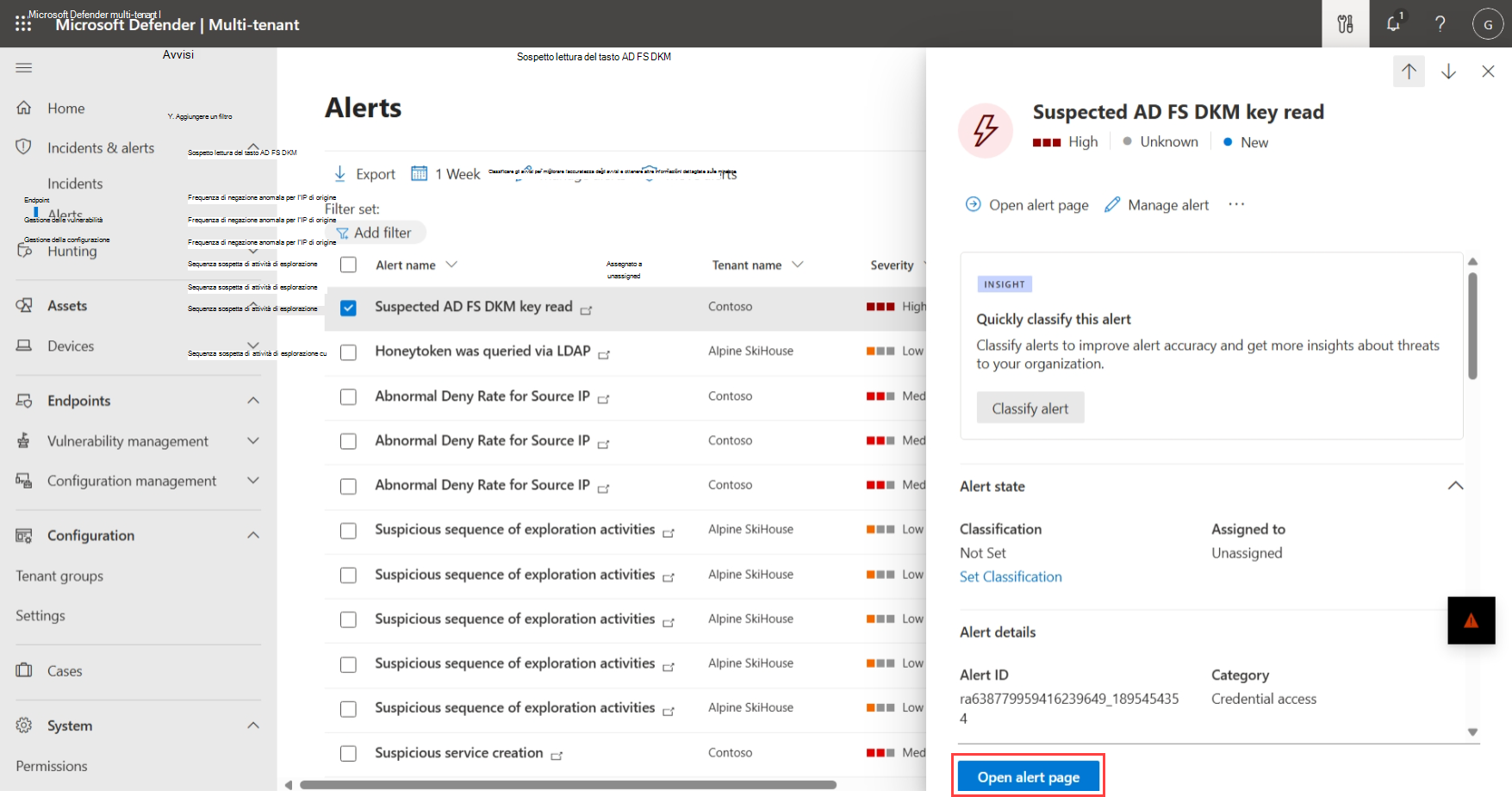The image size is (1512, 797).
Task: Collapse navigation with the hamburger icon
Action: 24,67
